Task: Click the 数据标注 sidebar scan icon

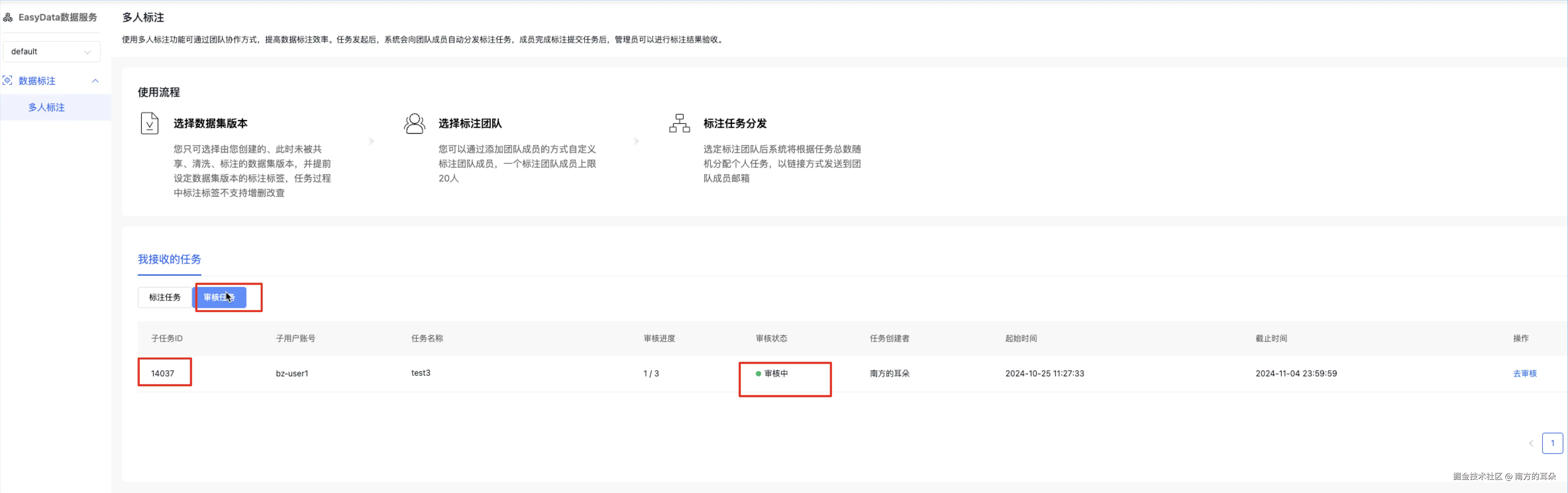Action: [8, 80]
